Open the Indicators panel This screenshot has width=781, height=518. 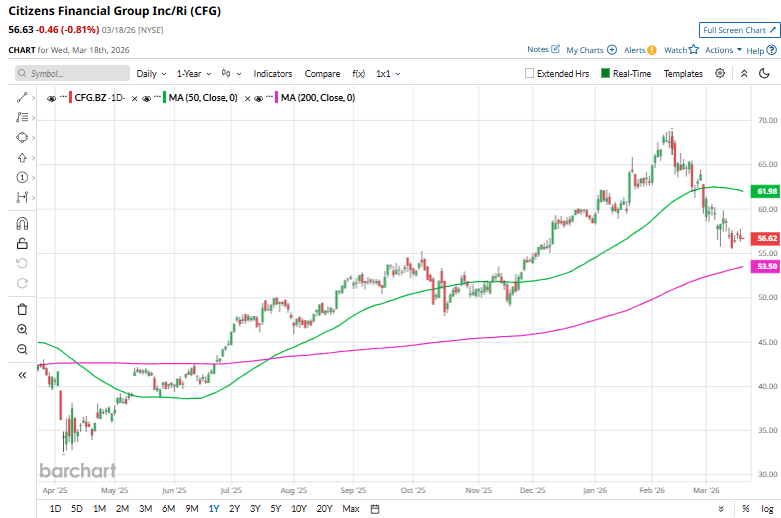pyautogui.click(x=272, y=73)
